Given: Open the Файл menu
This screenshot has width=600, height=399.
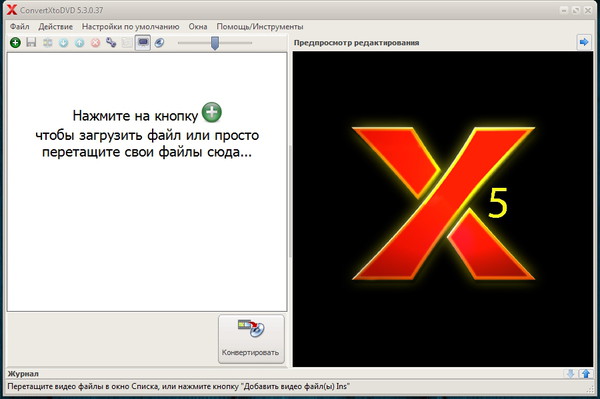Looking at the screenshot, I should (20, 27).
